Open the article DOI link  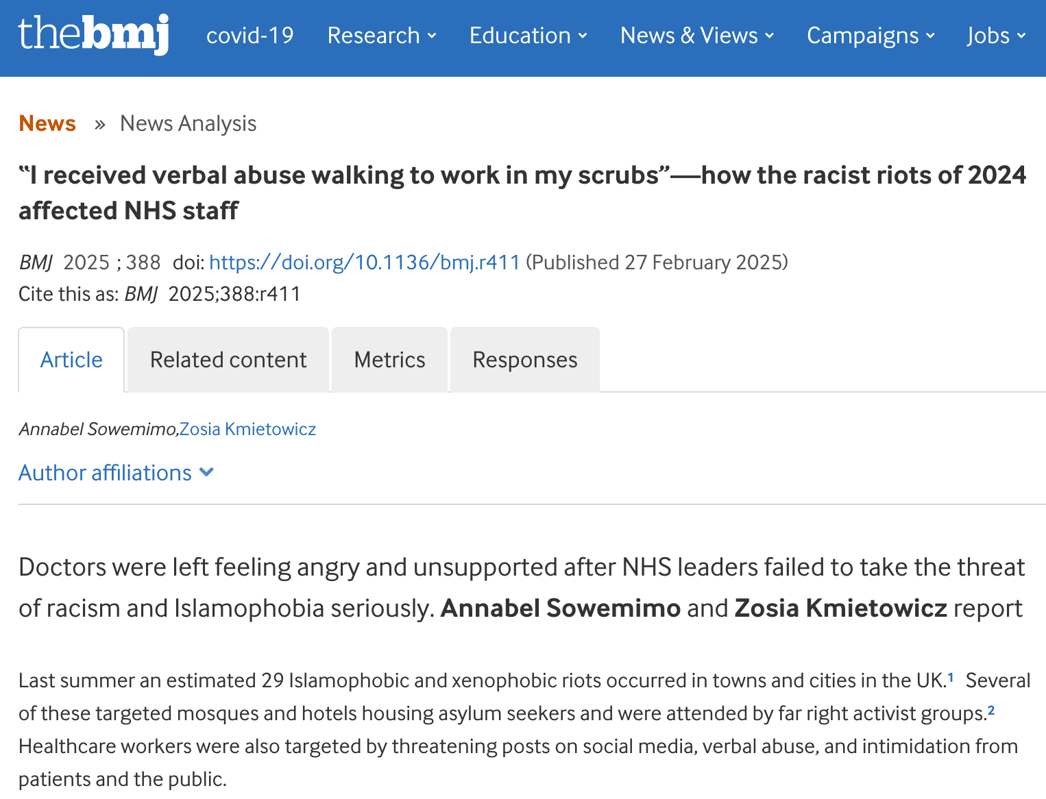point(364,262)
